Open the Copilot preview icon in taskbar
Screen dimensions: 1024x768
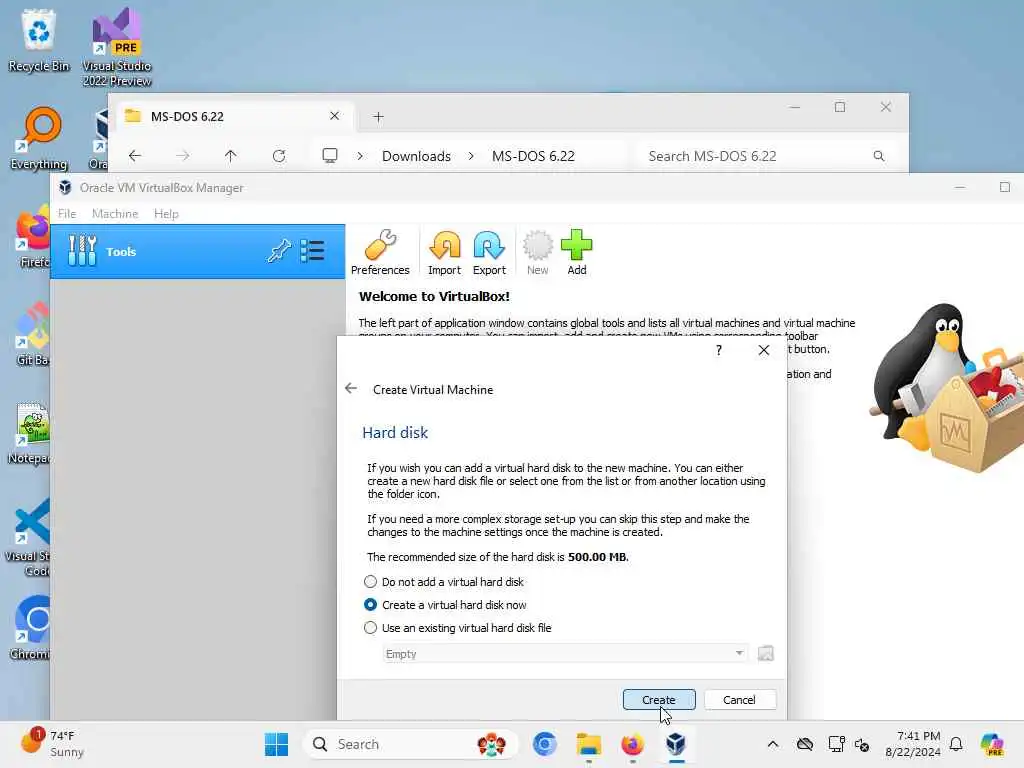pyautogui.click(x=991, y=744)
